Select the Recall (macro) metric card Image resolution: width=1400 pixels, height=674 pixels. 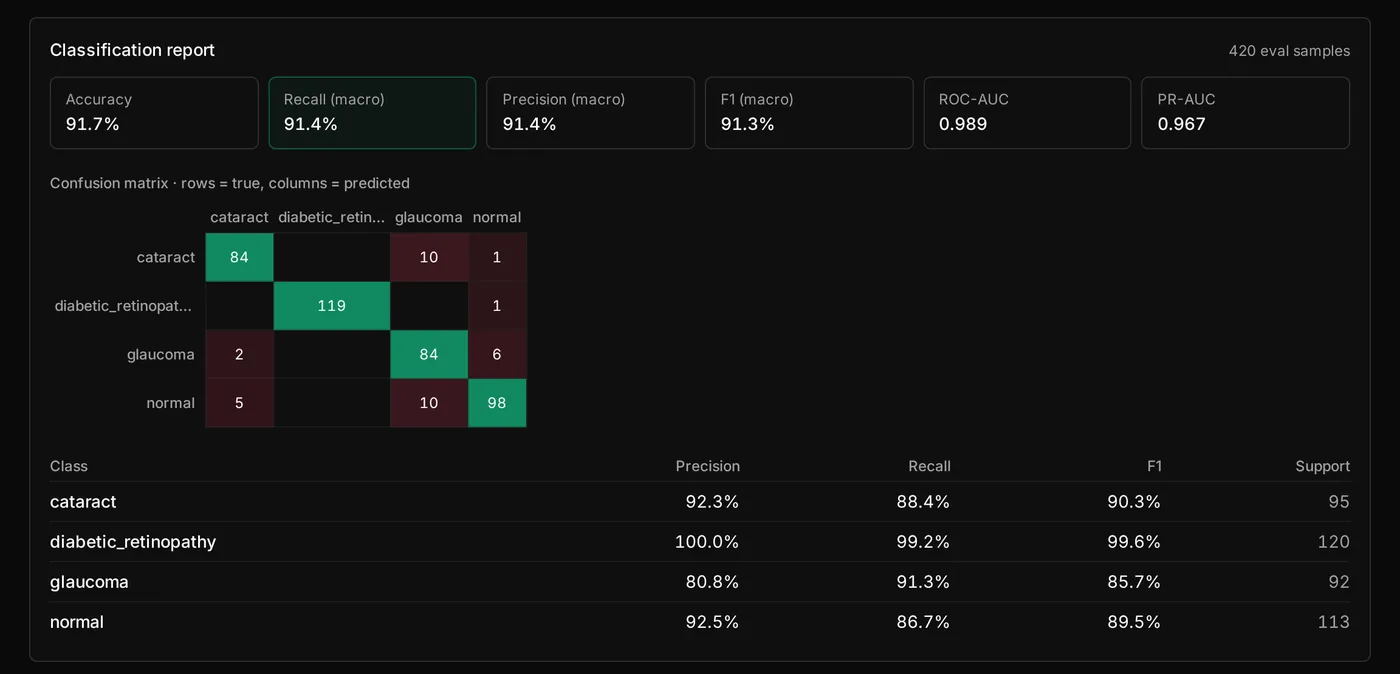(372, 113)
